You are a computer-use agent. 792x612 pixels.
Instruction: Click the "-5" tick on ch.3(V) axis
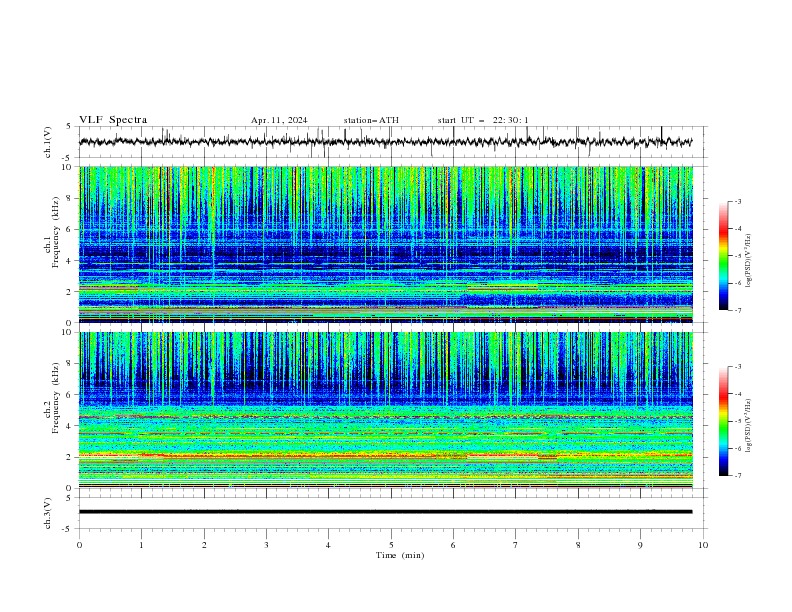[68, 529]
